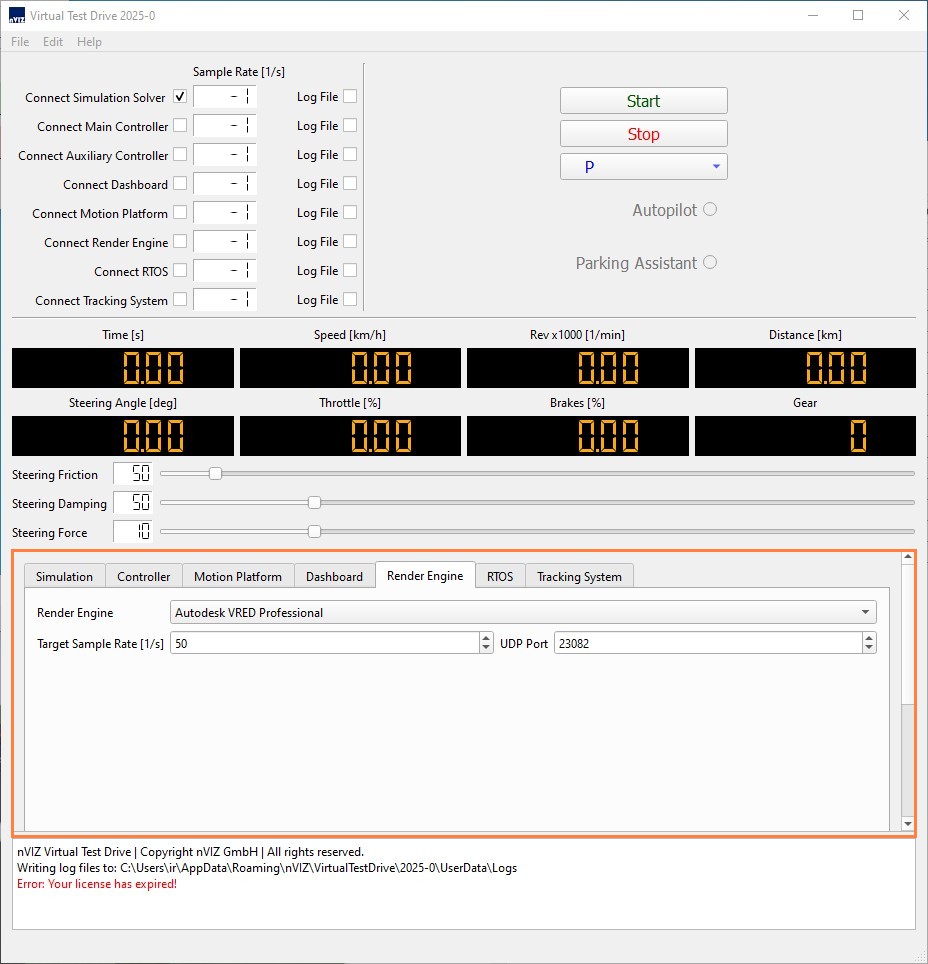The width and height of the screenshot is (928, 964).
Task: Check Log File for Connect Simulation Solver
Action: pyautogui.click(x=349, y=96)
